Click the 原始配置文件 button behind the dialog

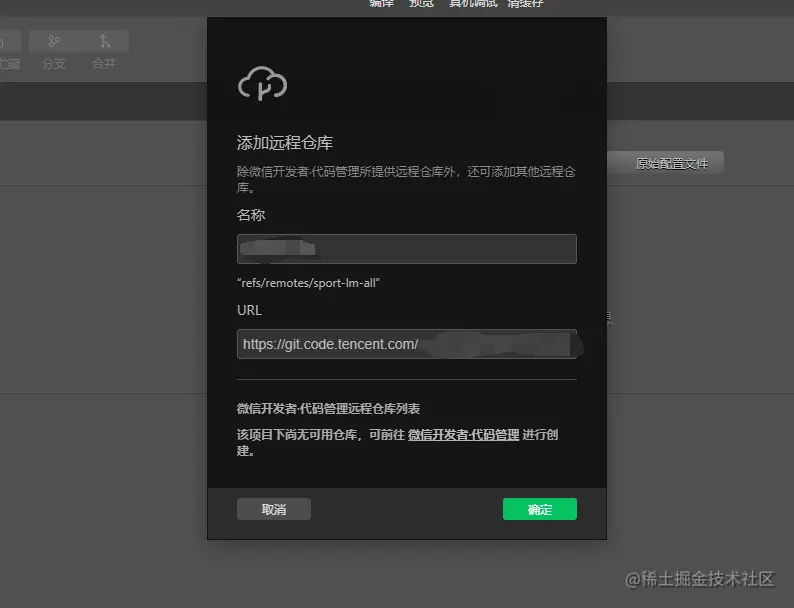pyautogui.click(x=667, y=163)
